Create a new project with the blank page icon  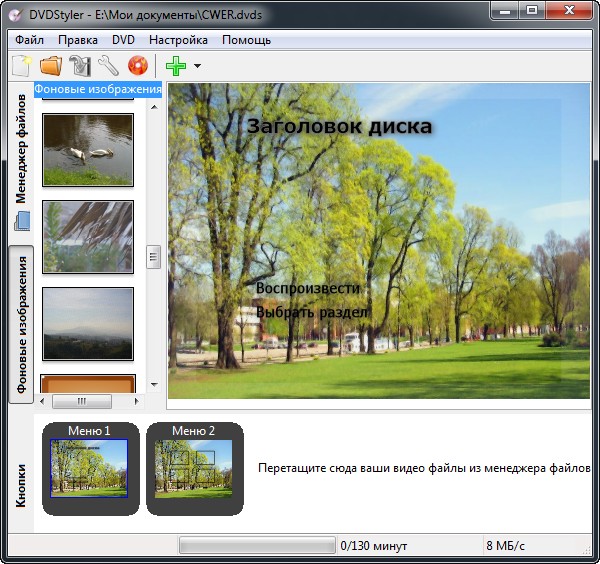21,66
